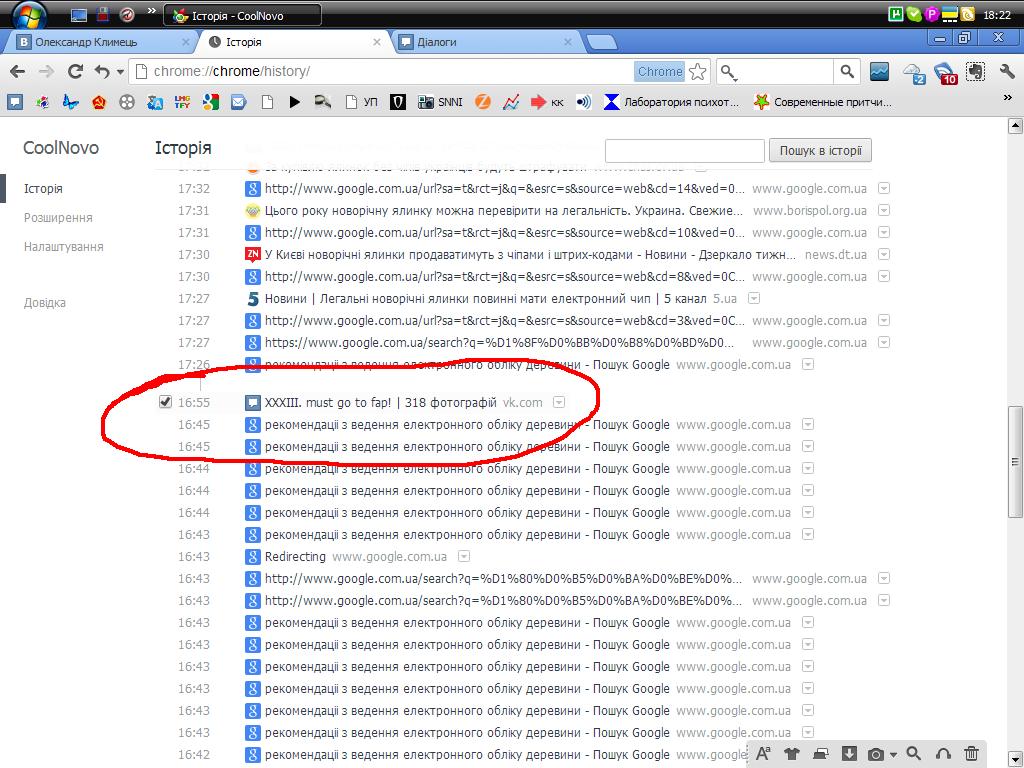Open the extension with red badge 10
1024x768 pixels.
click(x=944, y=72)
